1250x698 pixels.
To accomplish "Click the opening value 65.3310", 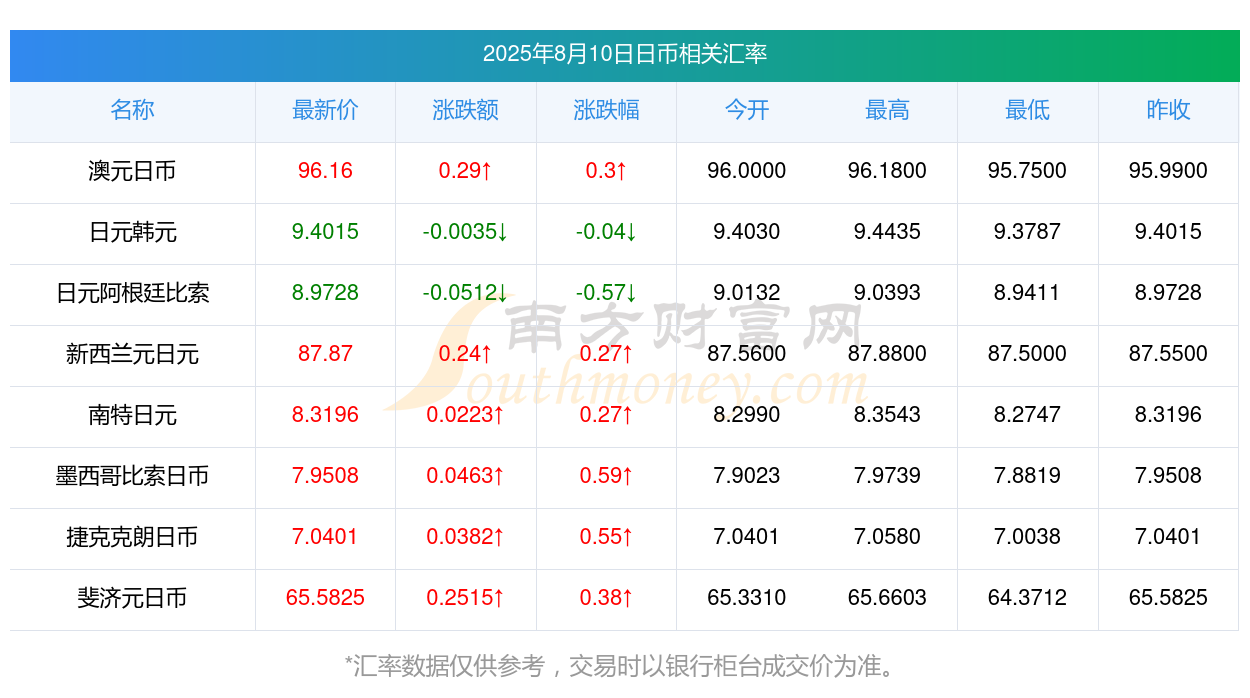I will click(747, 598).
